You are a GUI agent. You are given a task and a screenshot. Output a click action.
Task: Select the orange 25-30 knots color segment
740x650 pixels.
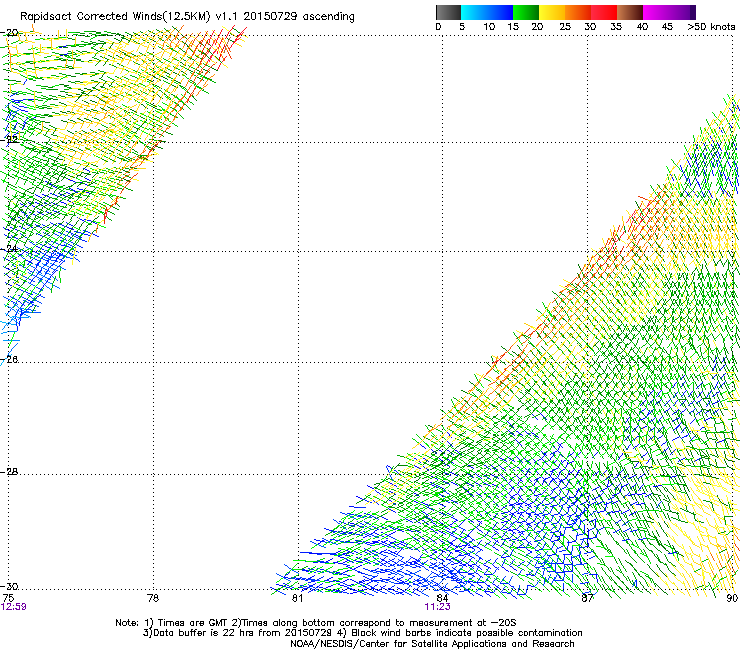click(x=578, y=12)
